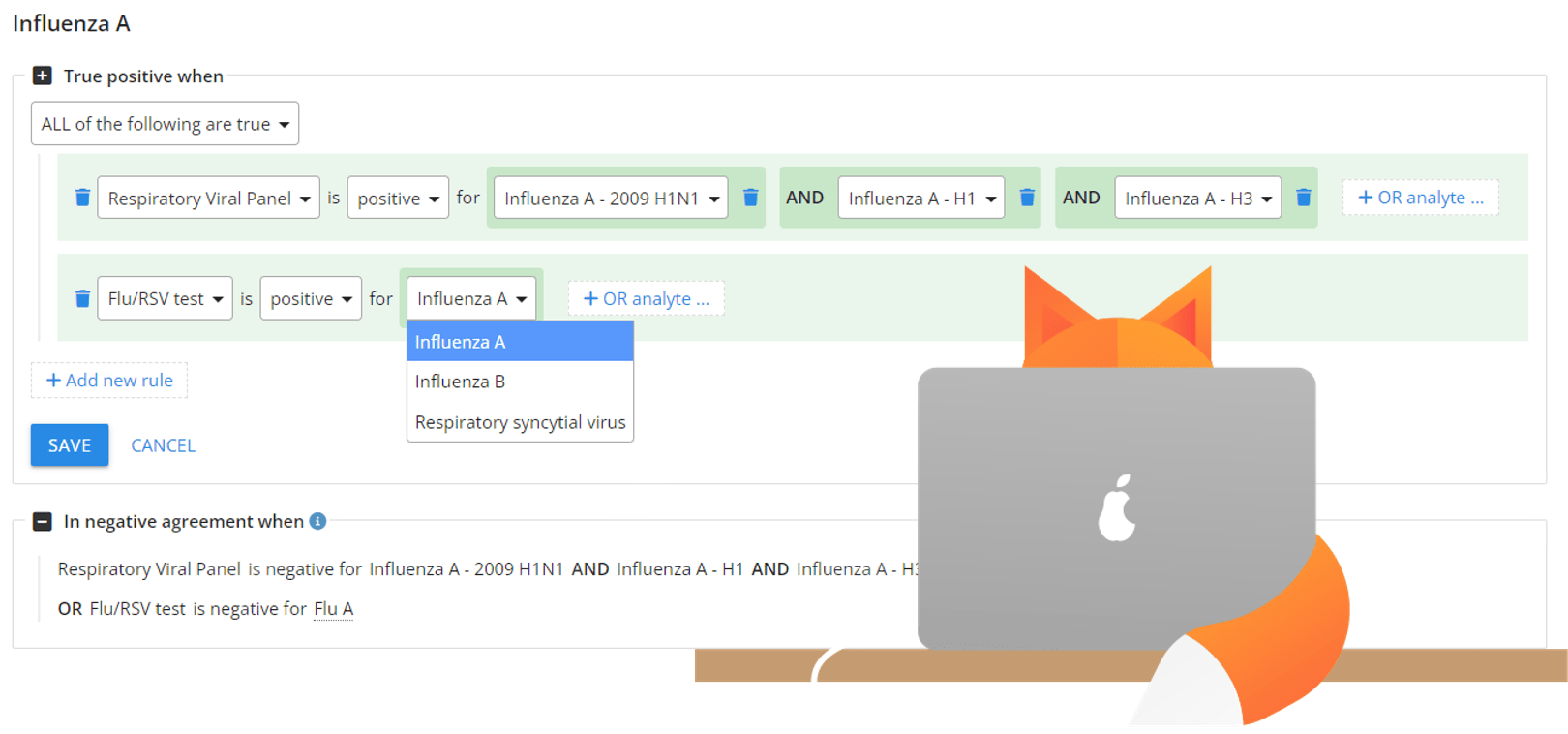The height and width of the screenshot is (734, 1568).
Task: Select highlighted Influenza A list option
Action: click(x=520, y=342)
